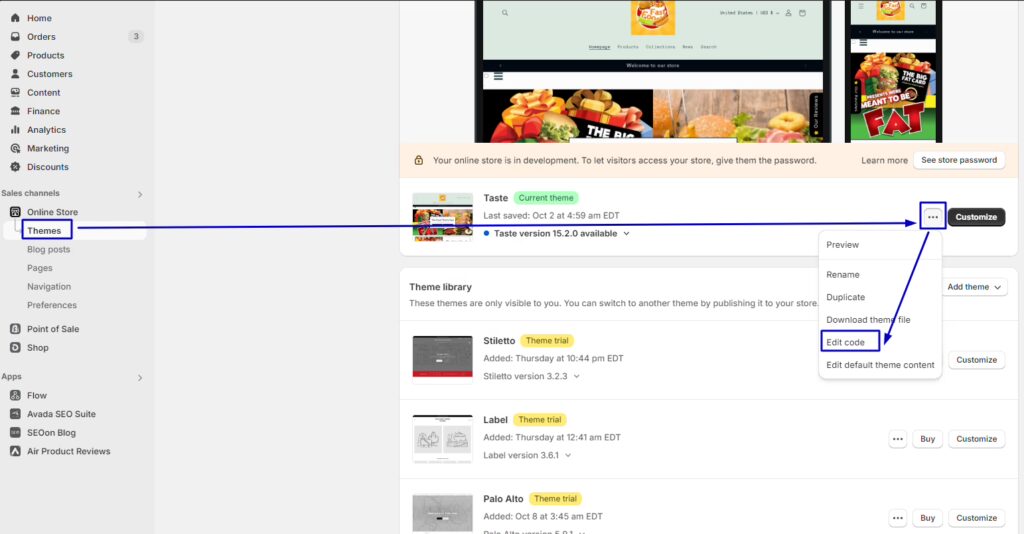This screenshot has width=1024, height=534.
Task: Click the Current theme badge
Action: coord(546,198)
